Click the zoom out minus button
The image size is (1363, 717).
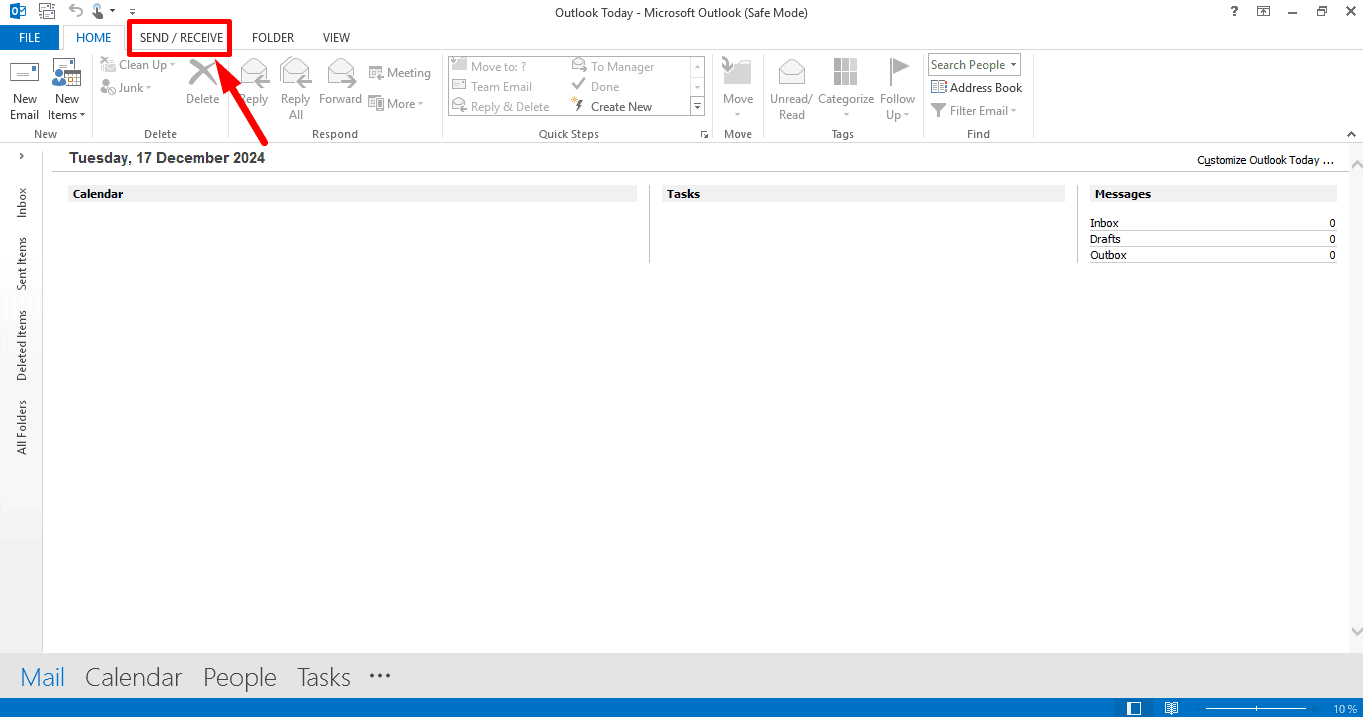(x=1200, y=708)
